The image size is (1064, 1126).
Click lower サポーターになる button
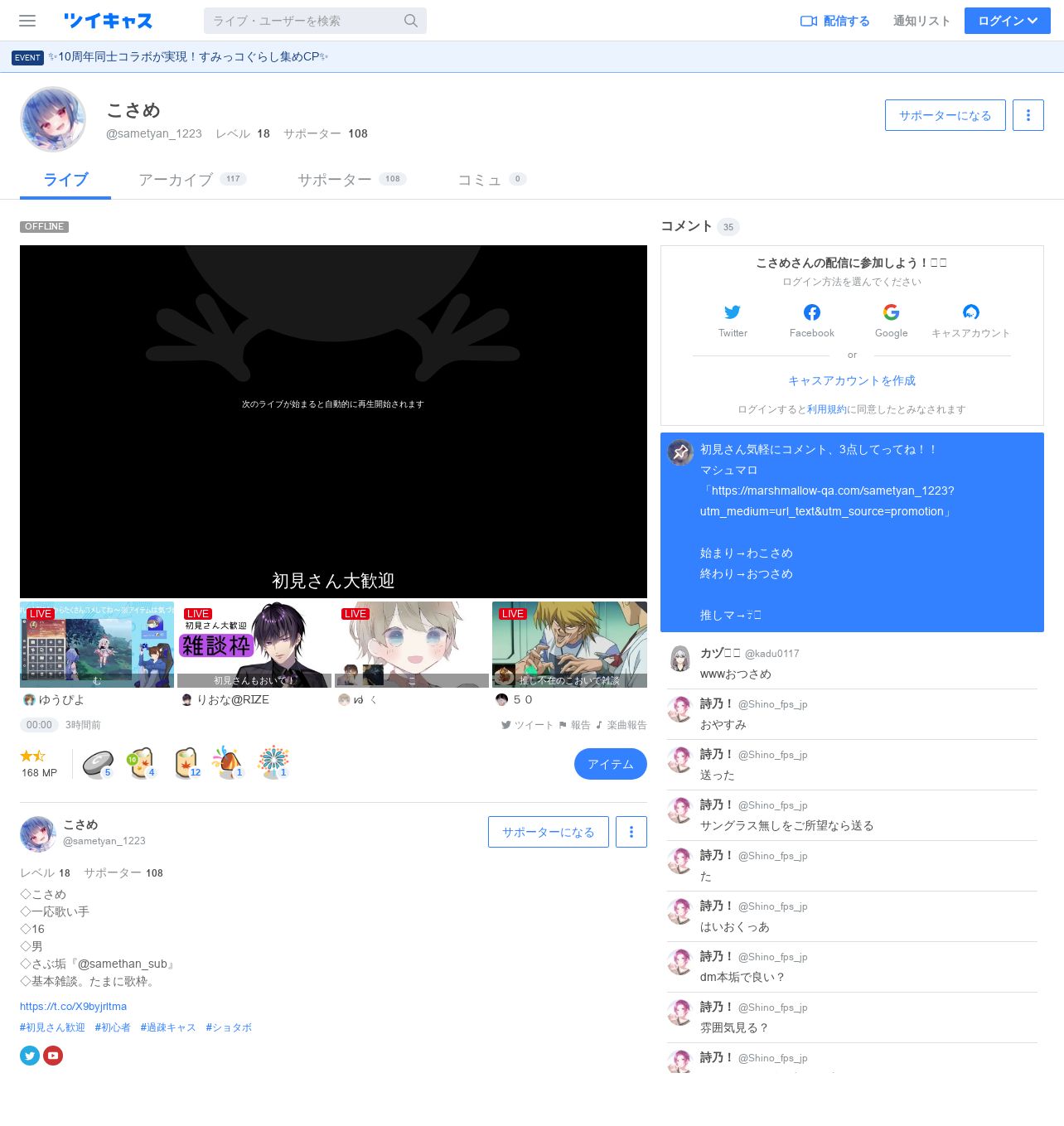pyautogui.click(x=549, y=832)
